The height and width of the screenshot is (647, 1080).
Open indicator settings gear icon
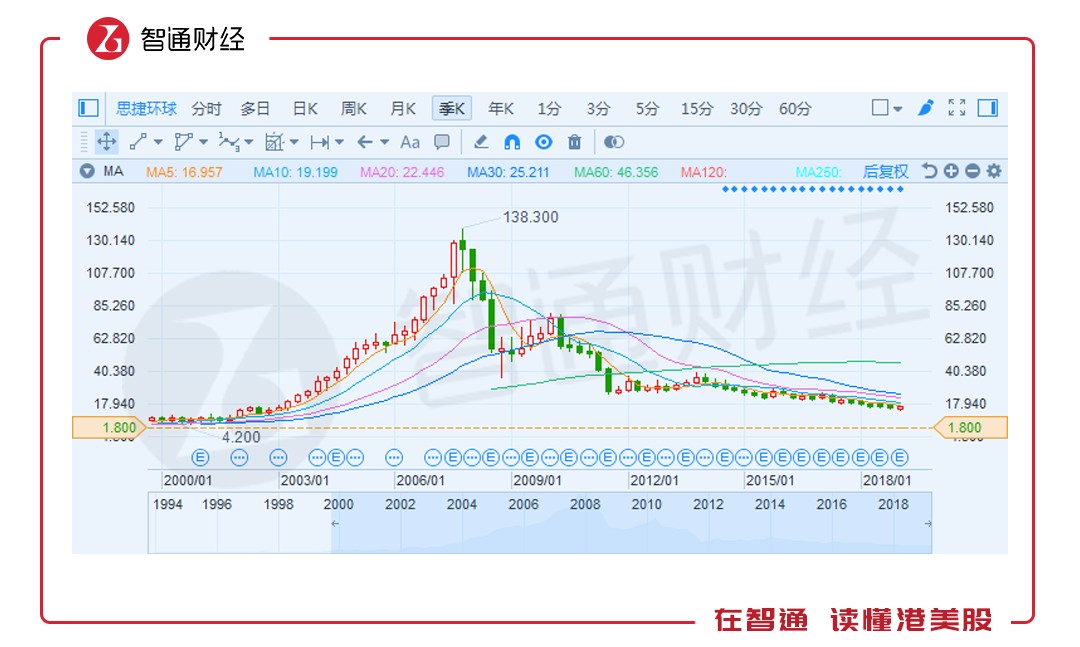point(993,171)
